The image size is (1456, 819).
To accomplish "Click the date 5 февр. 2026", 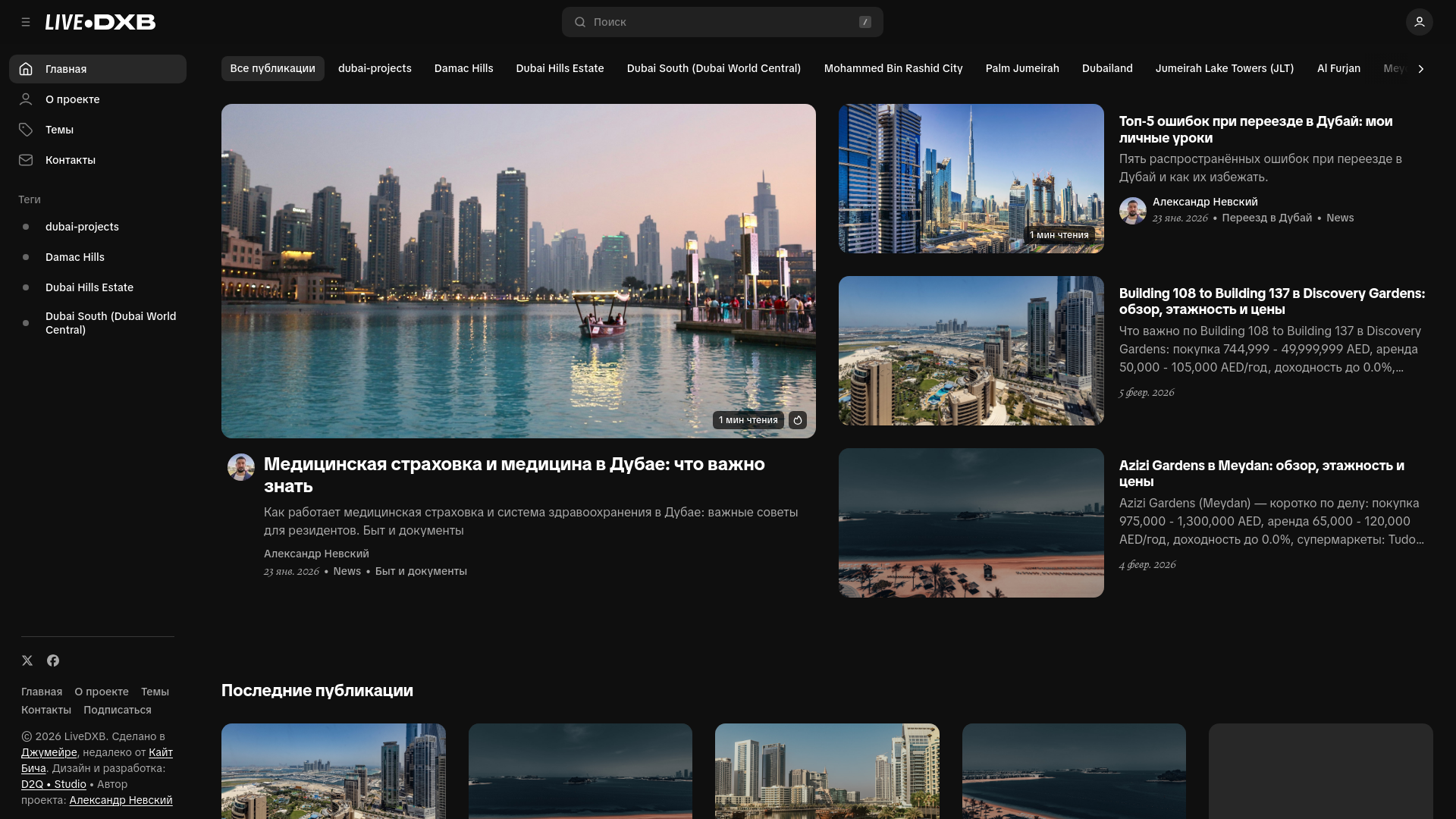I will click(x=1147, y=392).
